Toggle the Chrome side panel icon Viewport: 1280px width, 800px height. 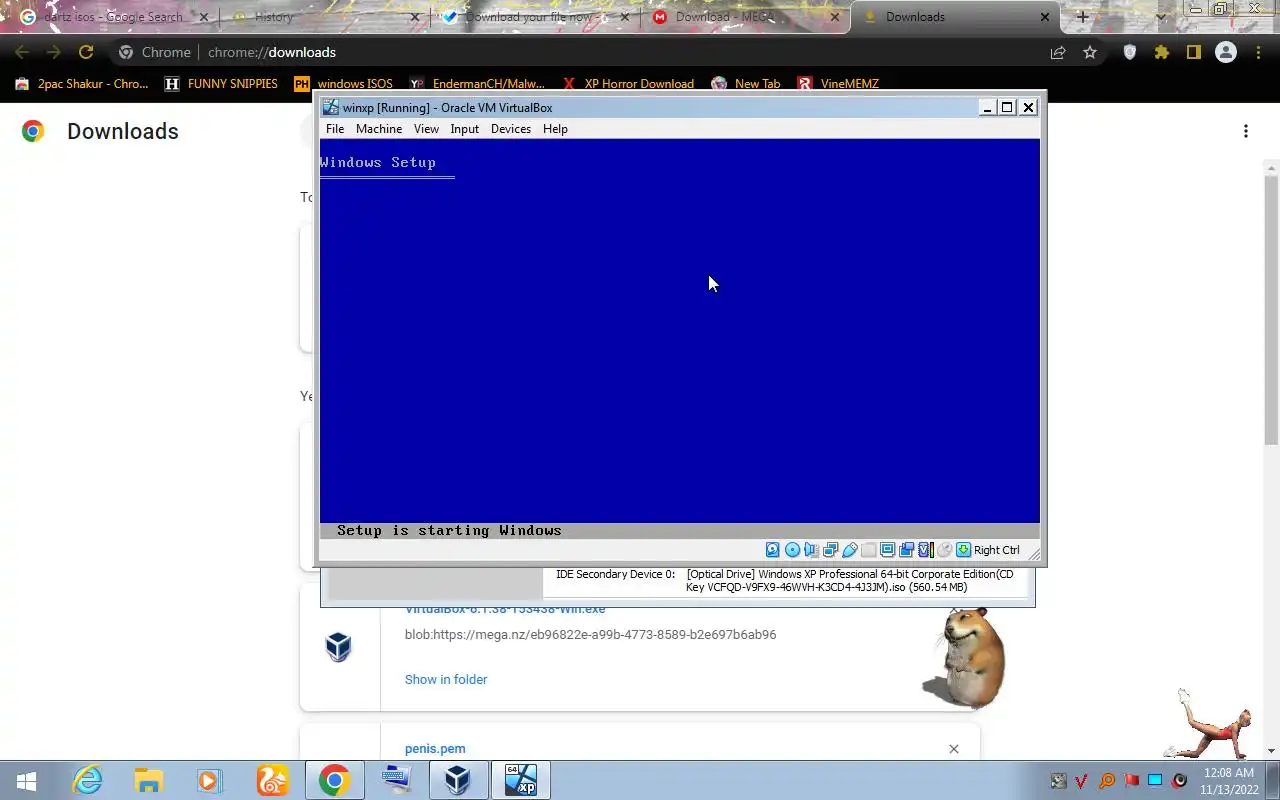pos(1194,52)
